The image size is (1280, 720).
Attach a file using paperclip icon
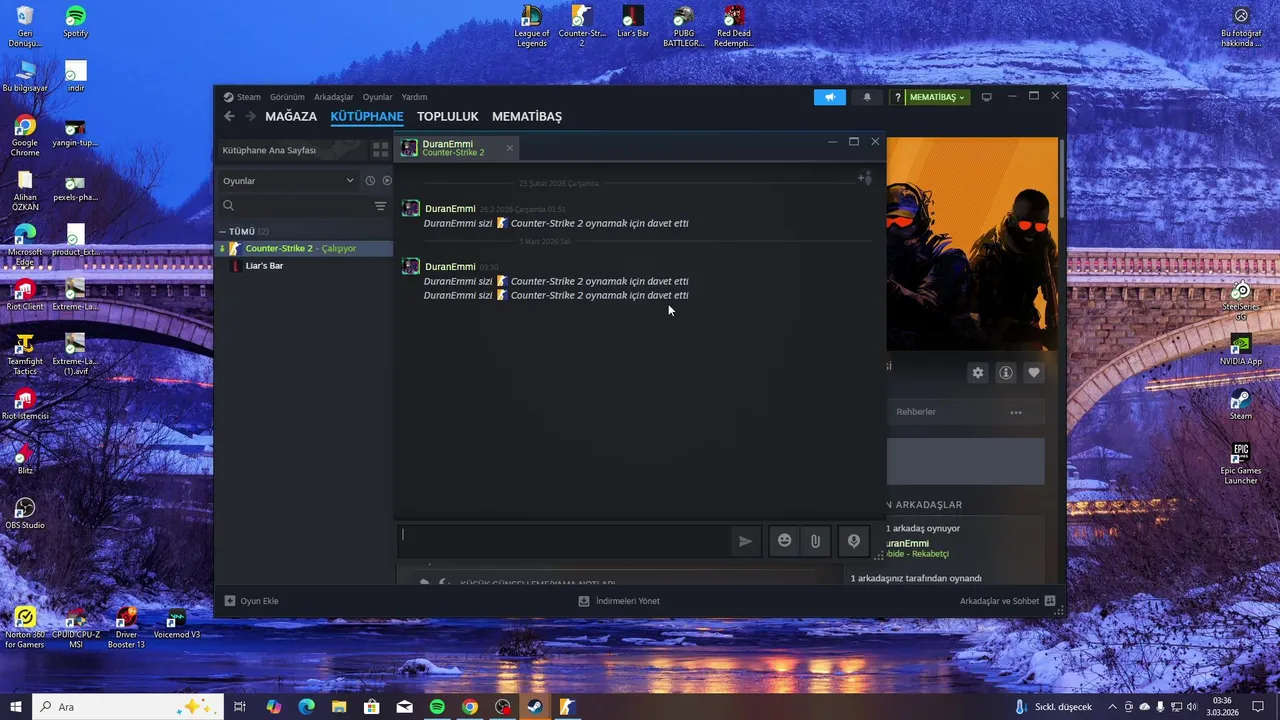[x=816, y=541]
